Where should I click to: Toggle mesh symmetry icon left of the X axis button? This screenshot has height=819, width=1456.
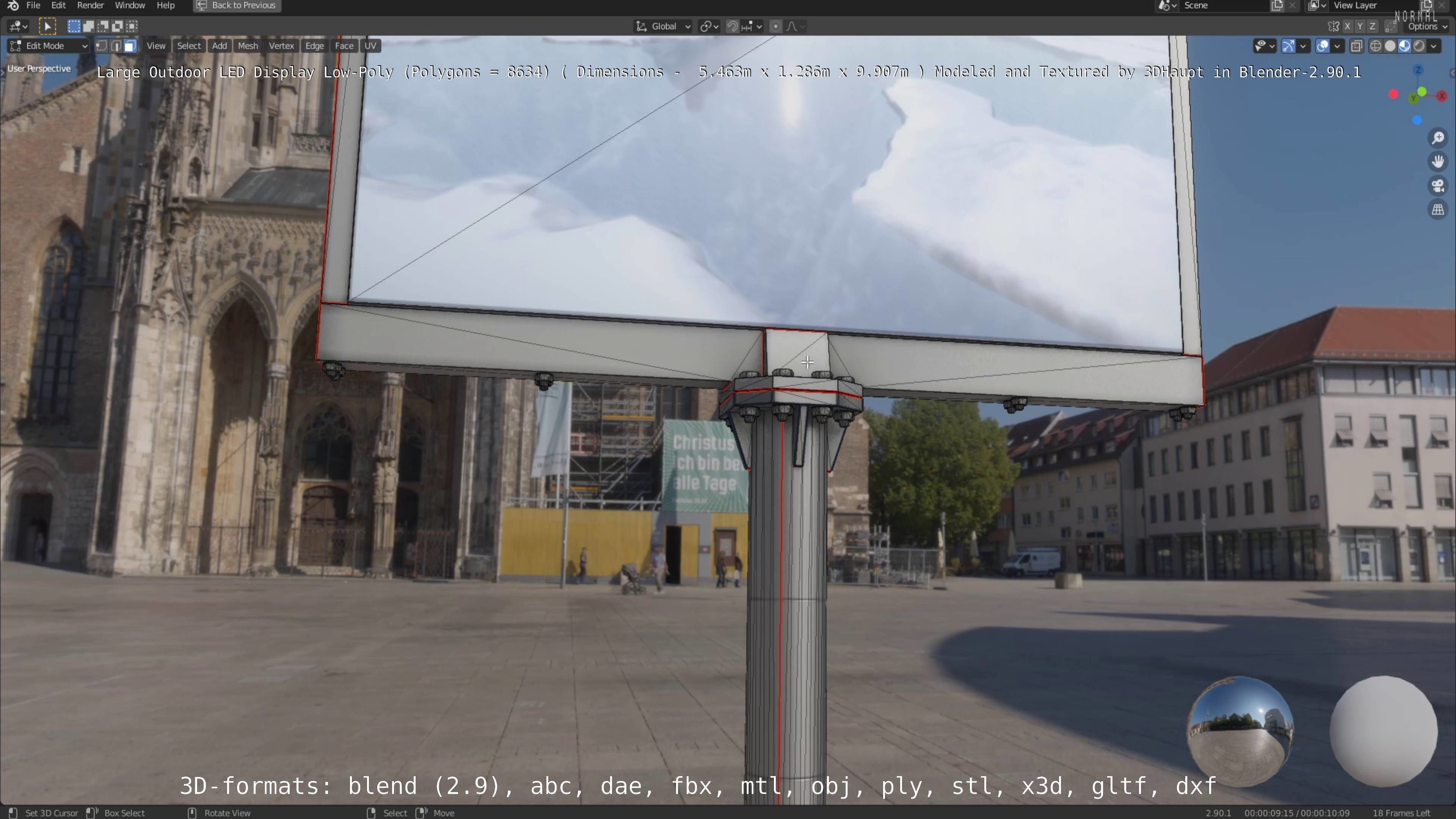click(1334, 26)
